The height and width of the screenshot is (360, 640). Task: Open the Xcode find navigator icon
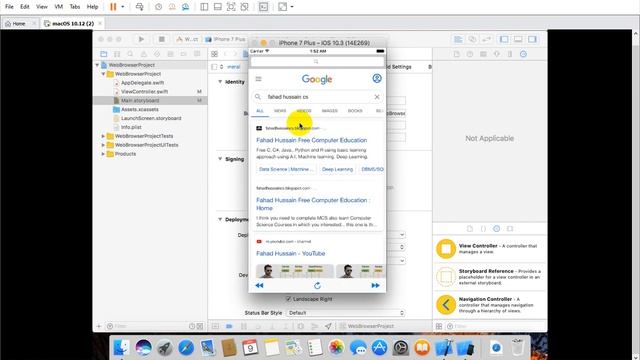130,54
